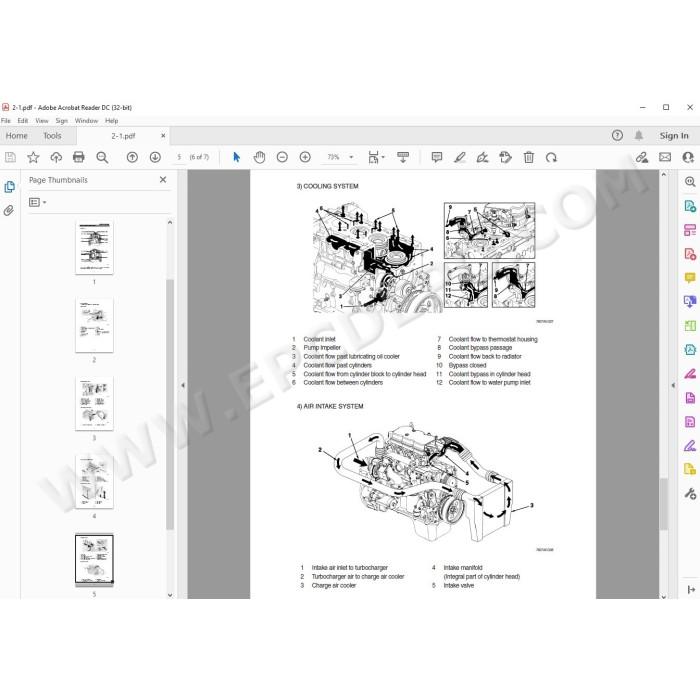This screenshot has height=700, width=700.
Task: Share a link to this file
Action: click(642, 157)
